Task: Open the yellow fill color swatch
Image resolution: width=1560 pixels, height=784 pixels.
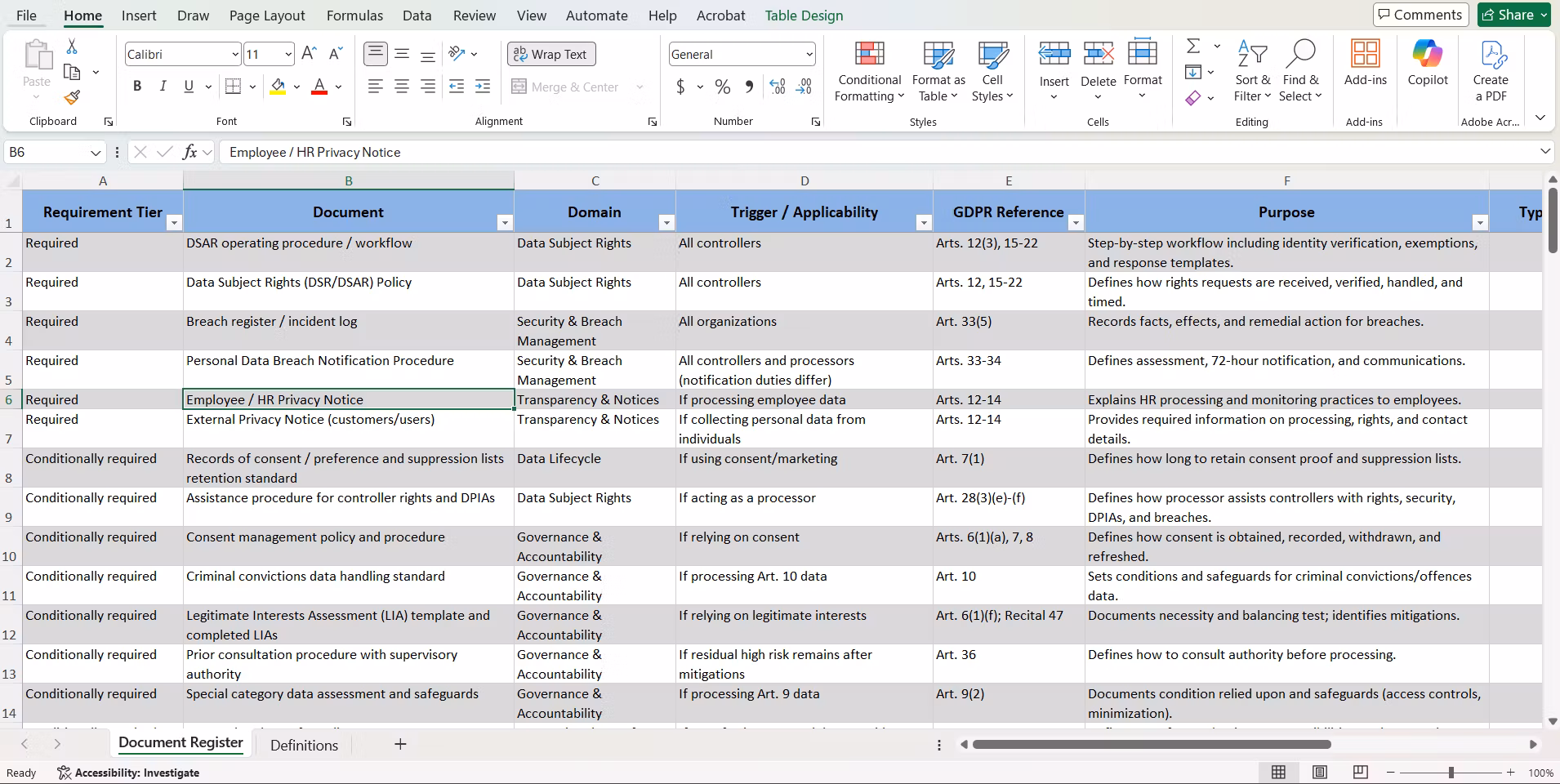Action: (x=278, y=87)
